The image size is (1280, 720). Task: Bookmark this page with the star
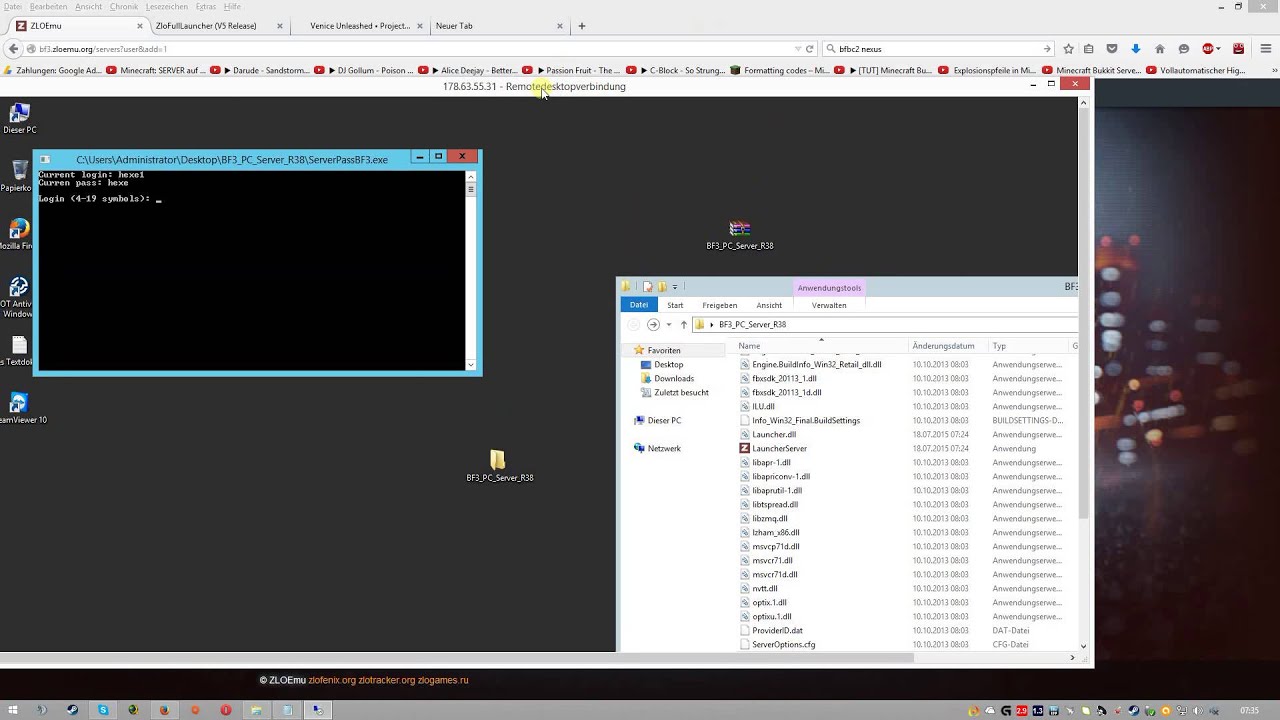click(x=1068, y=48)
